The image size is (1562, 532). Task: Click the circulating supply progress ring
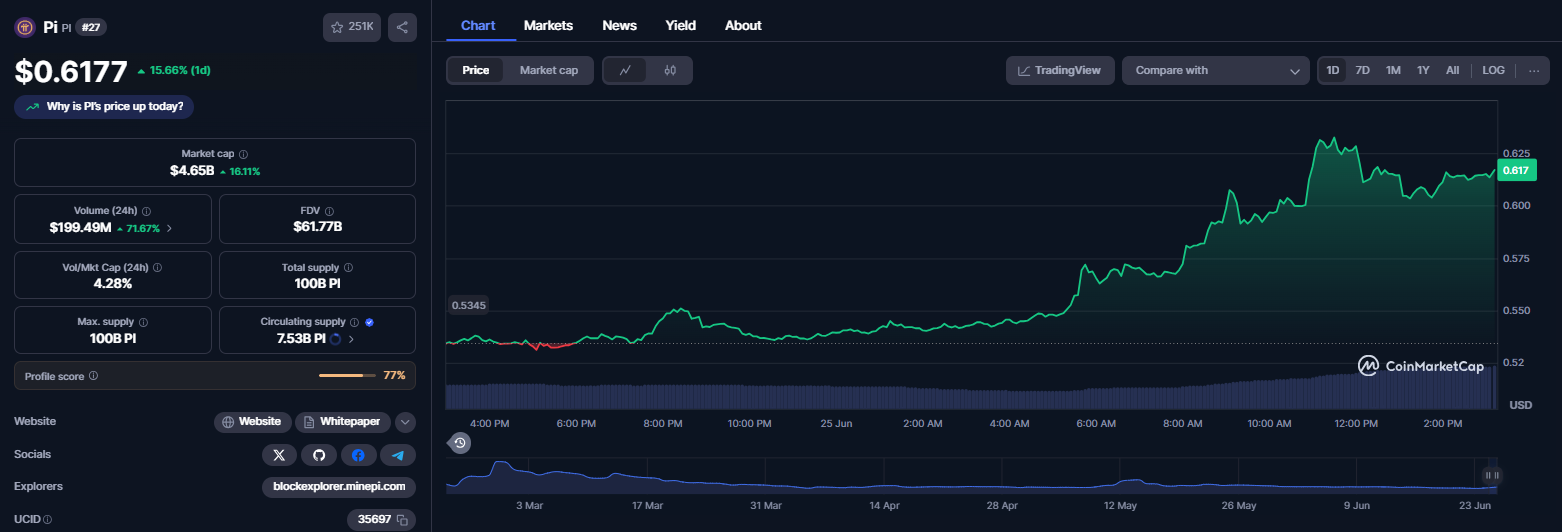[334, 339]
